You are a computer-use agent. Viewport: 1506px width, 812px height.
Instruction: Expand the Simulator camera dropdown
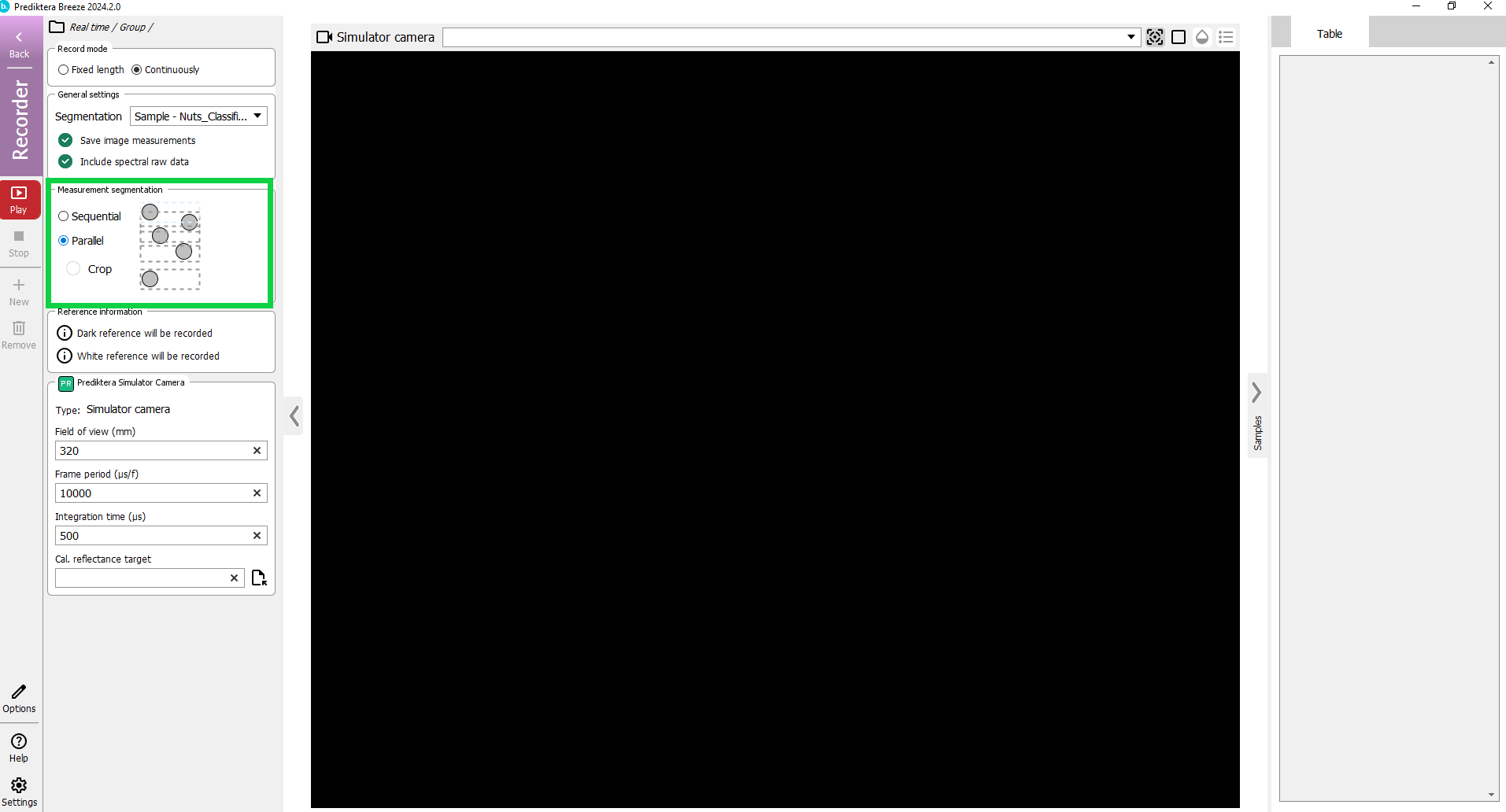(1130, 37)
